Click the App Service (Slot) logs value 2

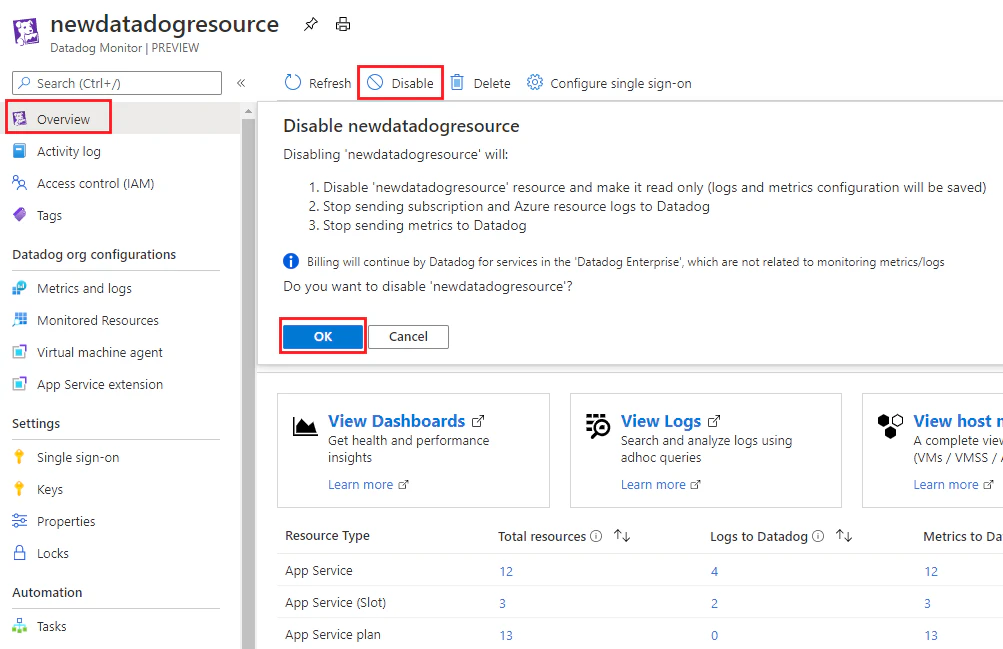715,603
